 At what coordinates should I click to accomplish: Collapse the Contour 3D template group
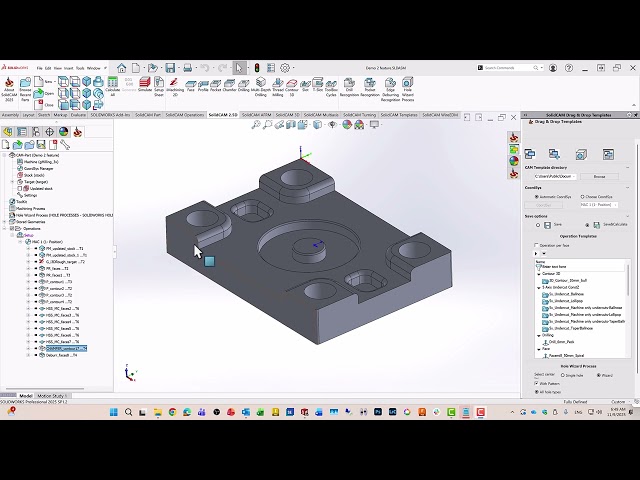tap(539, 274)
